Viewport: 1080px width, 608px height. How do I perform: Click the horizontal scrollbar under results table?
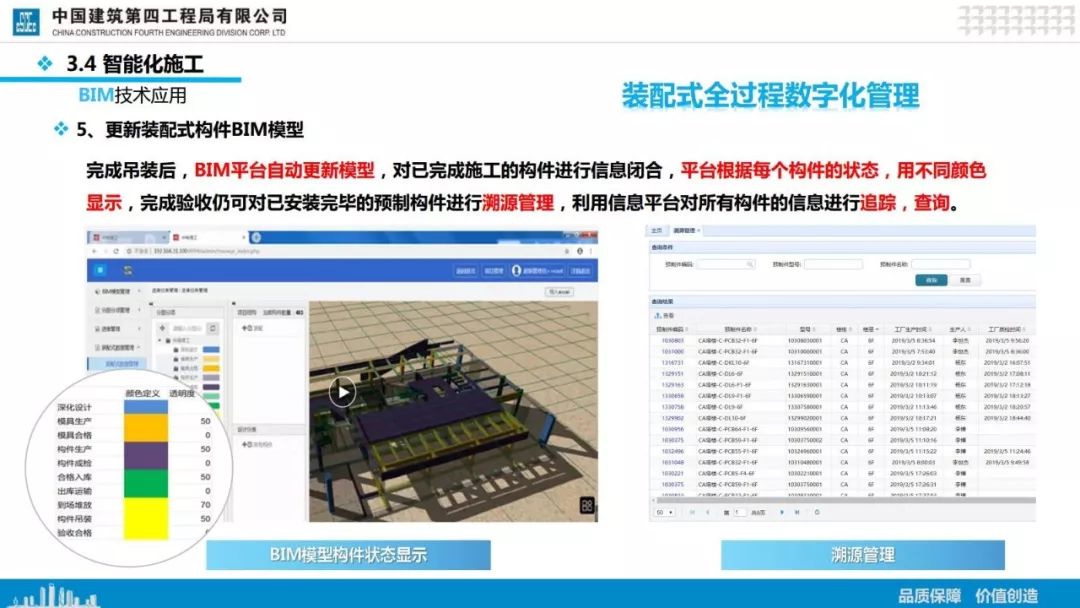[x=844, y=500]
